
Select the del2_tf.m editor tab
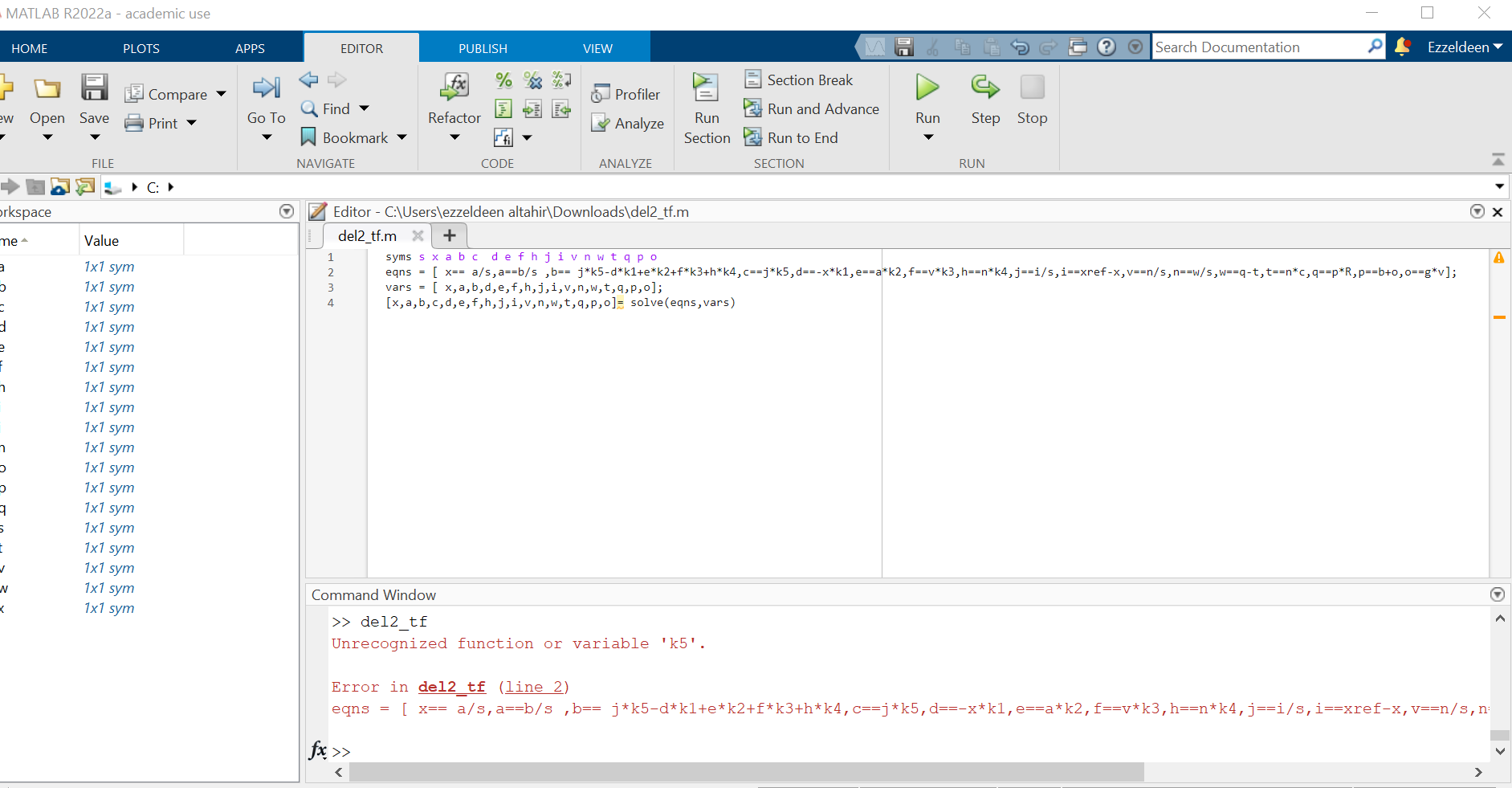coord(367,235)
